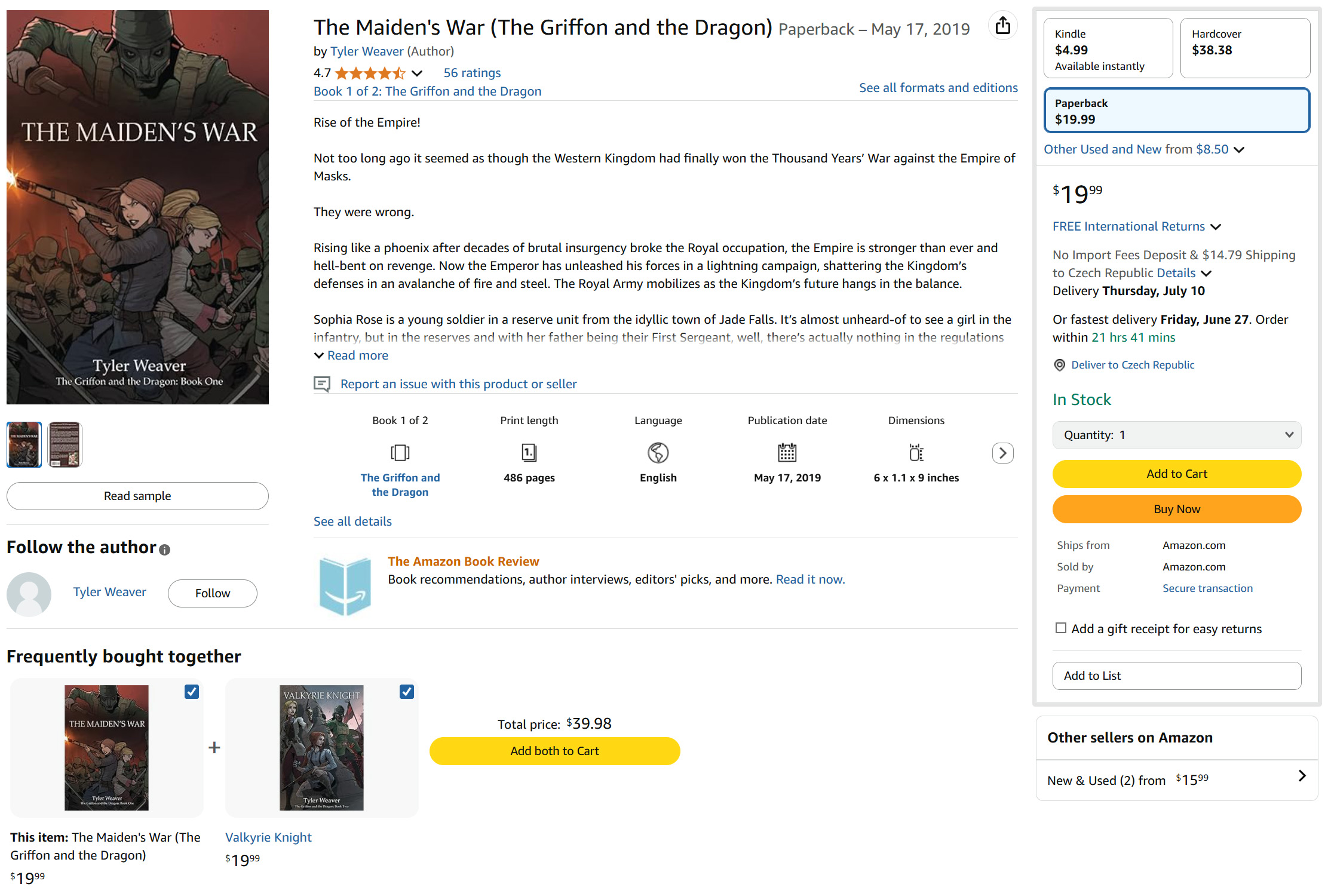
Task: Open the Quantity dropdown
Action: tap(1177, 435)
